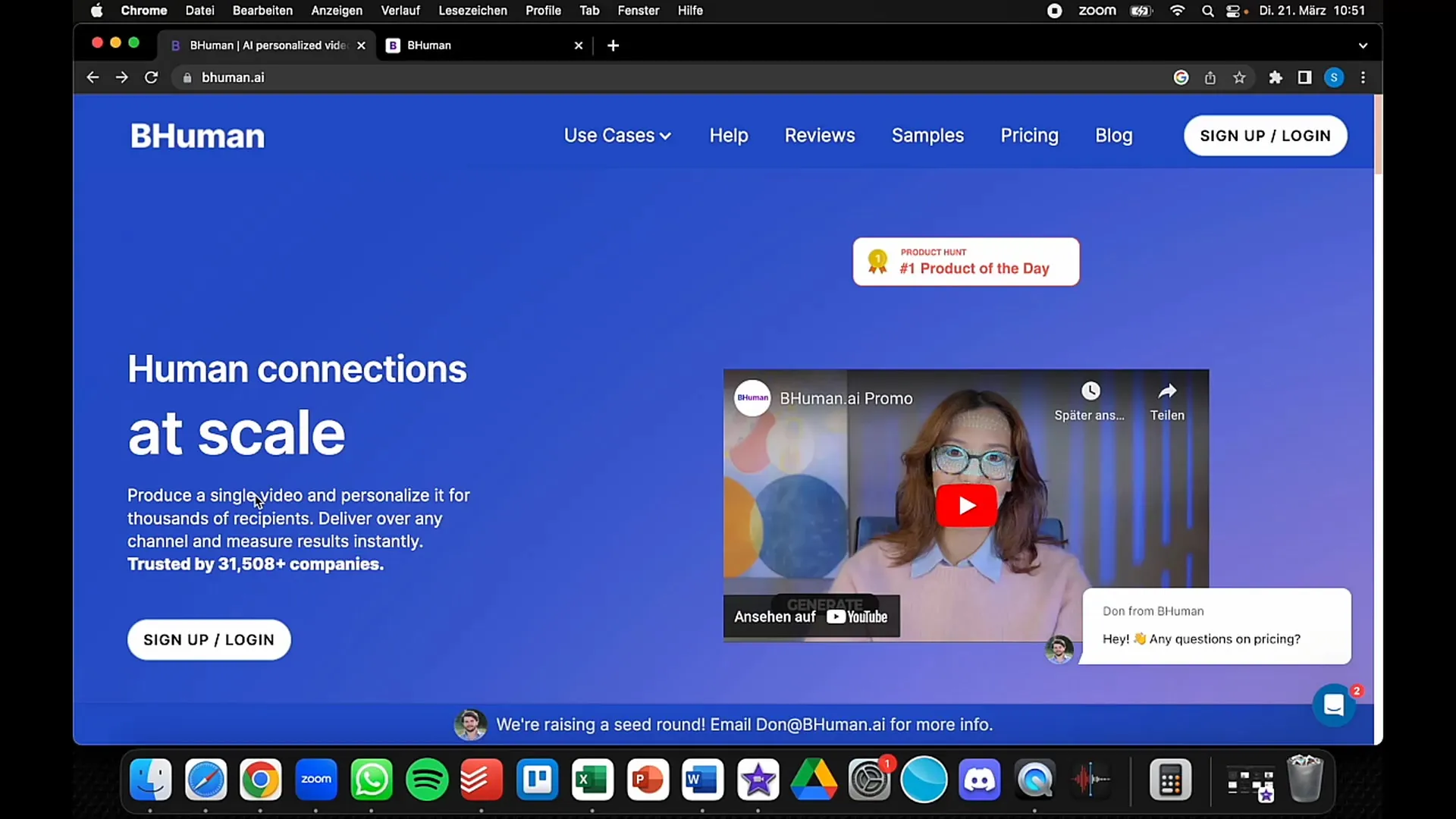Open PowerPoint from the dock
Viewport: 1456px width, 819px height.
tap(649, 780)
